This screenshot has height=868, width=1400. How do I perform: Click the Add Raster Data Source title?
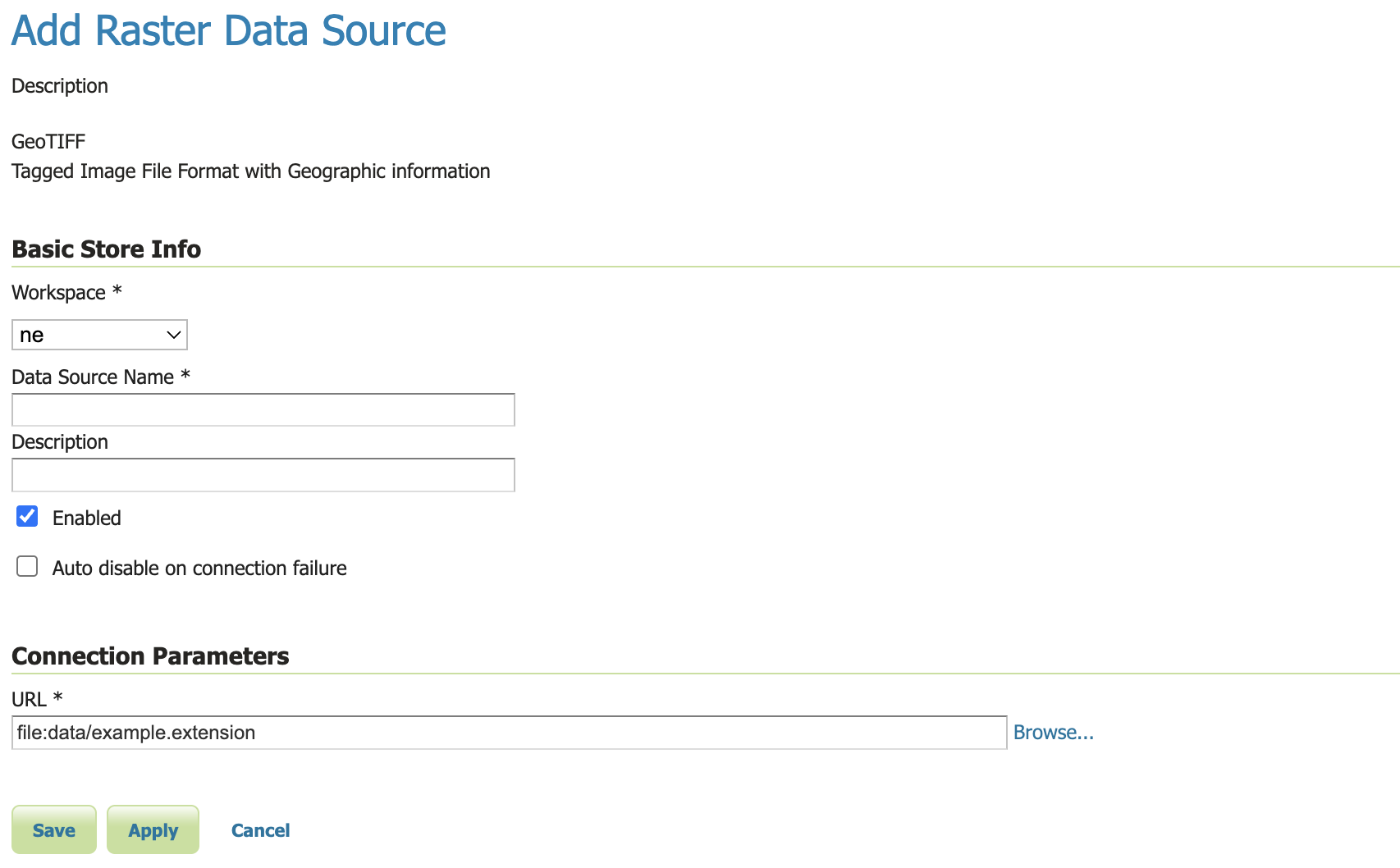(228, 31)
